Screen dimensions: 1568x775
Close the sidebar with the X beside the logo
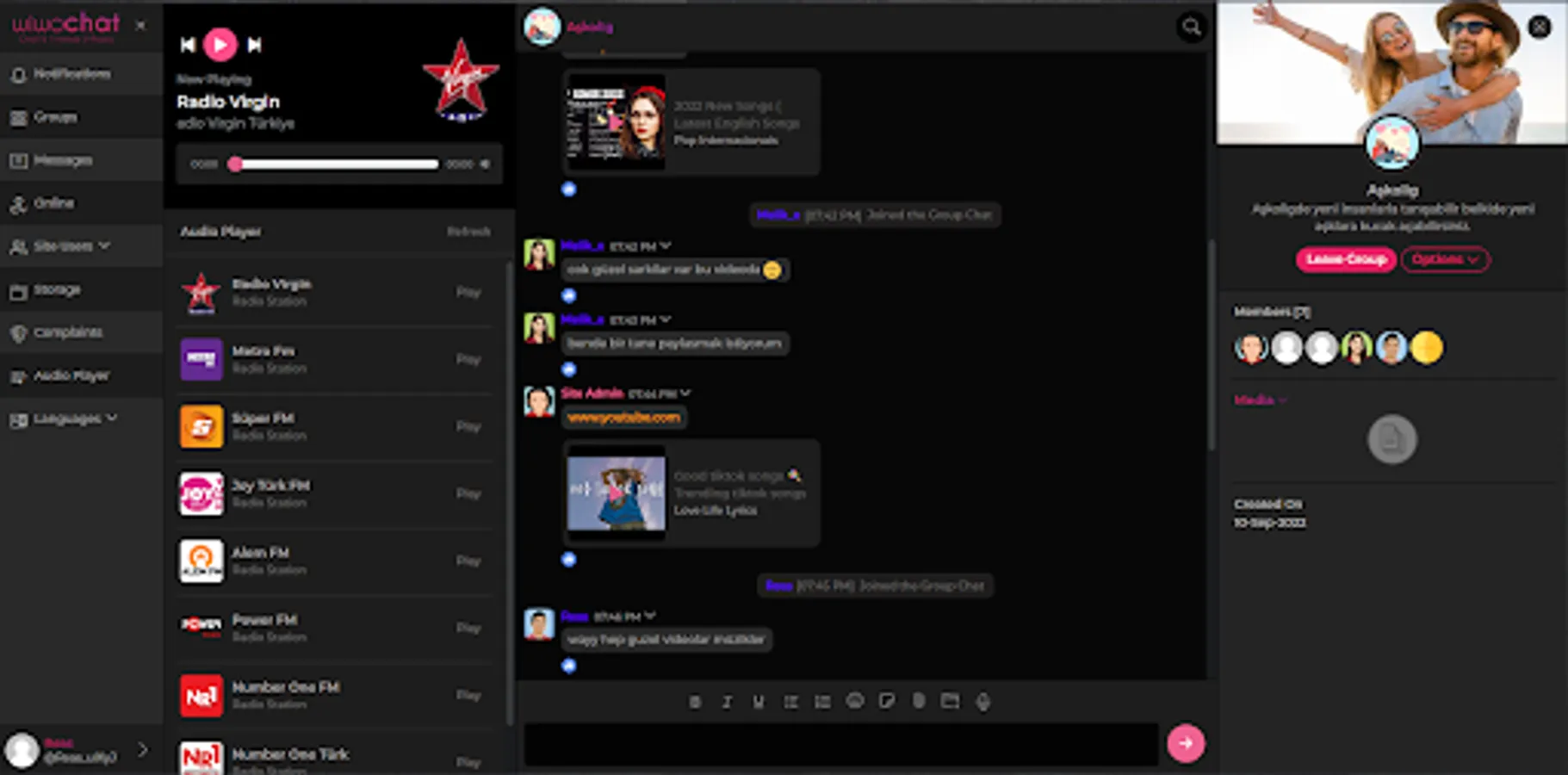pos(140,25)
